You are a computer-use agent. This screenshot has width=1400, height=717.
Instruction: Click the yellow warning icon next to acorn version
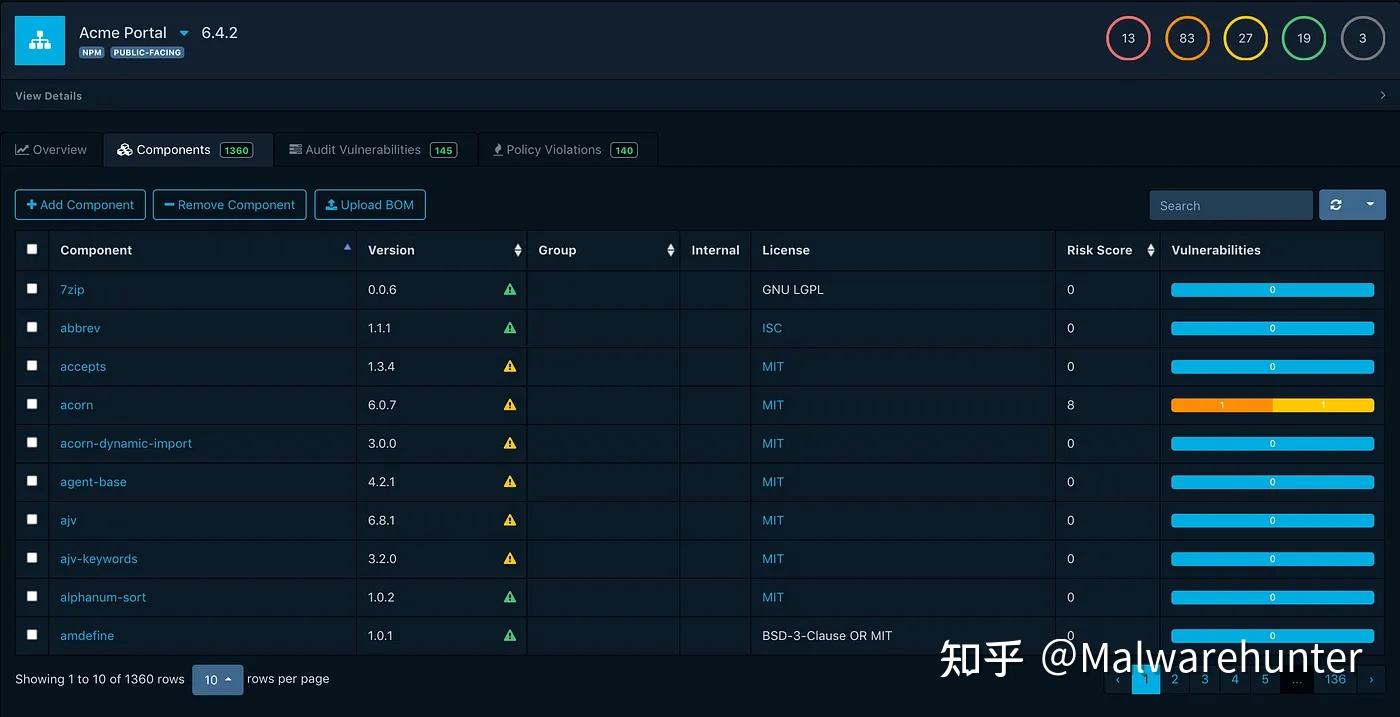[510, 405]
